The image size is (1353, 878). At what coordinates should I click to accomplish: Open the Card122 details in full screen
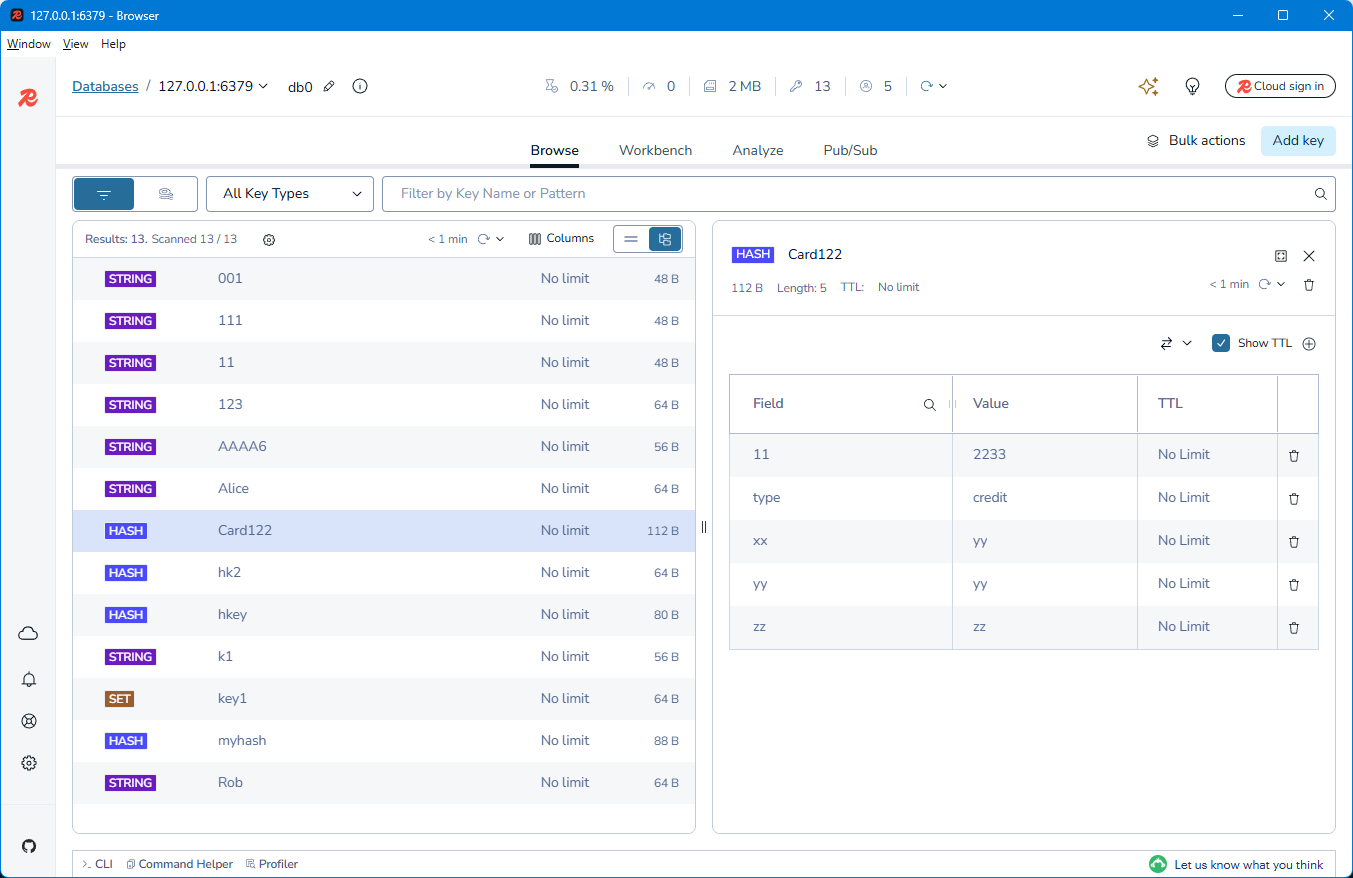[x=1281, y=256]
